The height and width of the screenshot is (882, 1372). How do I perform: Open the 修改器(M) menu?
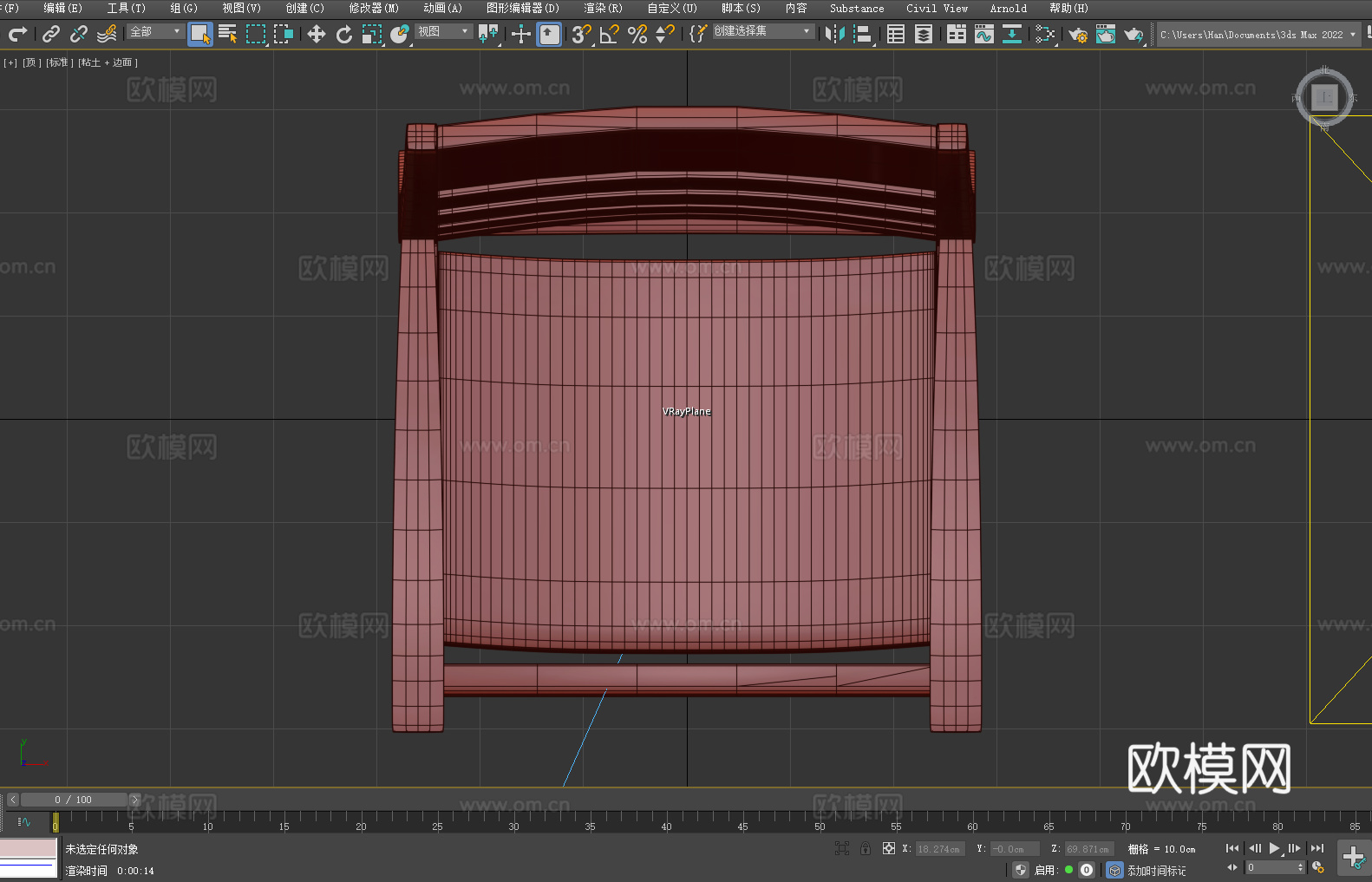pyautogui.click(x=374, y=8)
